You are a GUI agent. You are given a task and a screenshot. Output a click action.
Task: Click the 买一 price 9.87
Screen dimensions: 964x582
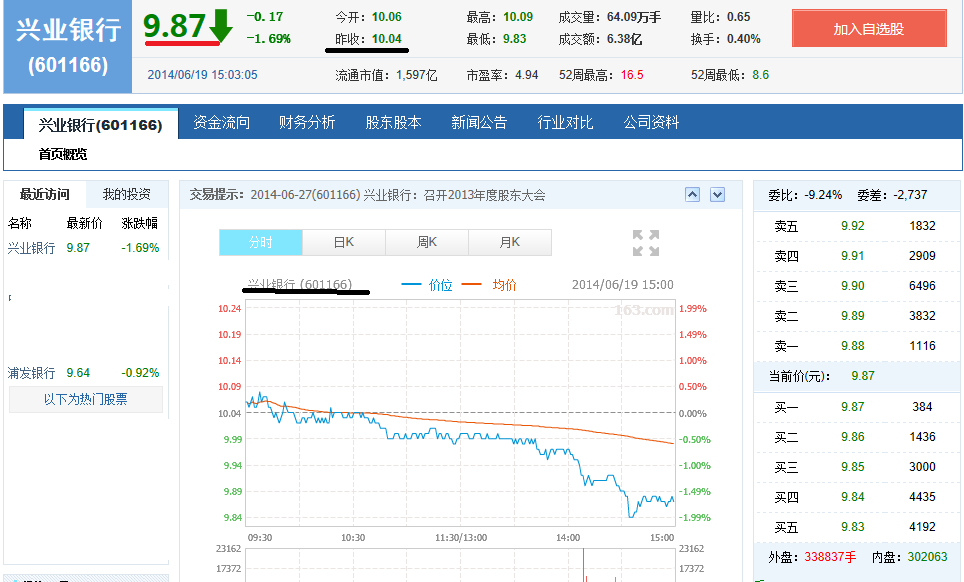[x=853, y=407]
